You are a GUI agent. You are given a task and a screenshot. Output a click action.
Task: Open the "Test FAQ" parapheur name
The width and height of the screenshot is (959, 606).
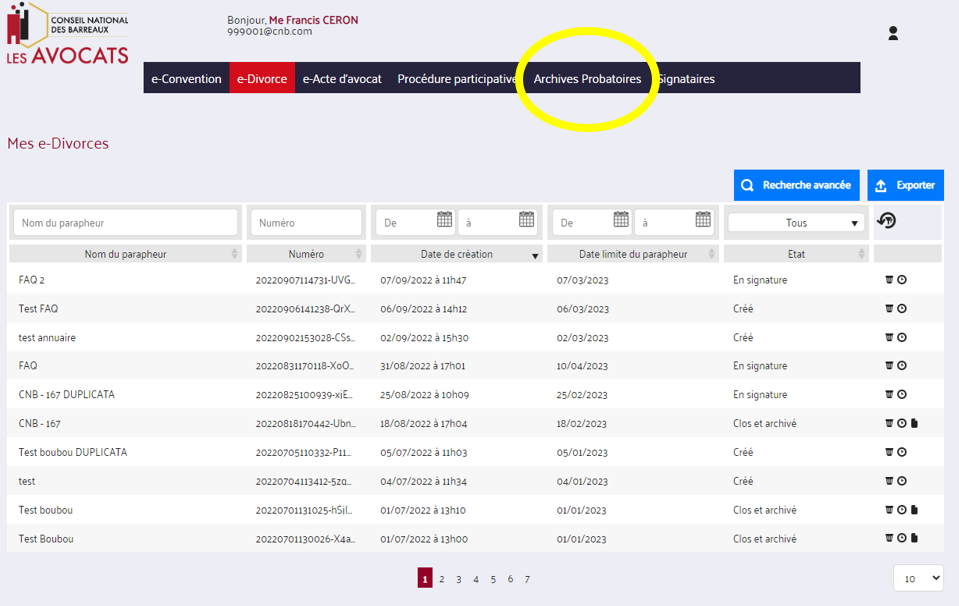pos(38,309)
